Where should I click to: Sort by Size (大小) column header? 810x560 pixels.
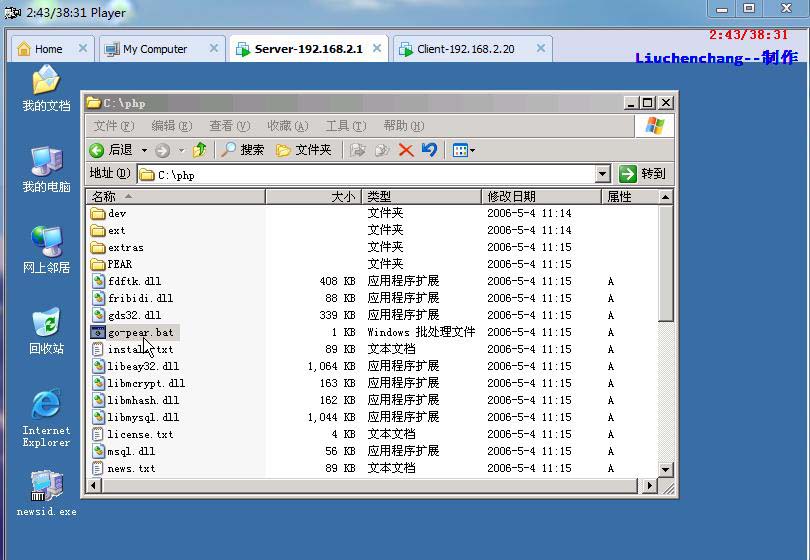coord(314,196)
